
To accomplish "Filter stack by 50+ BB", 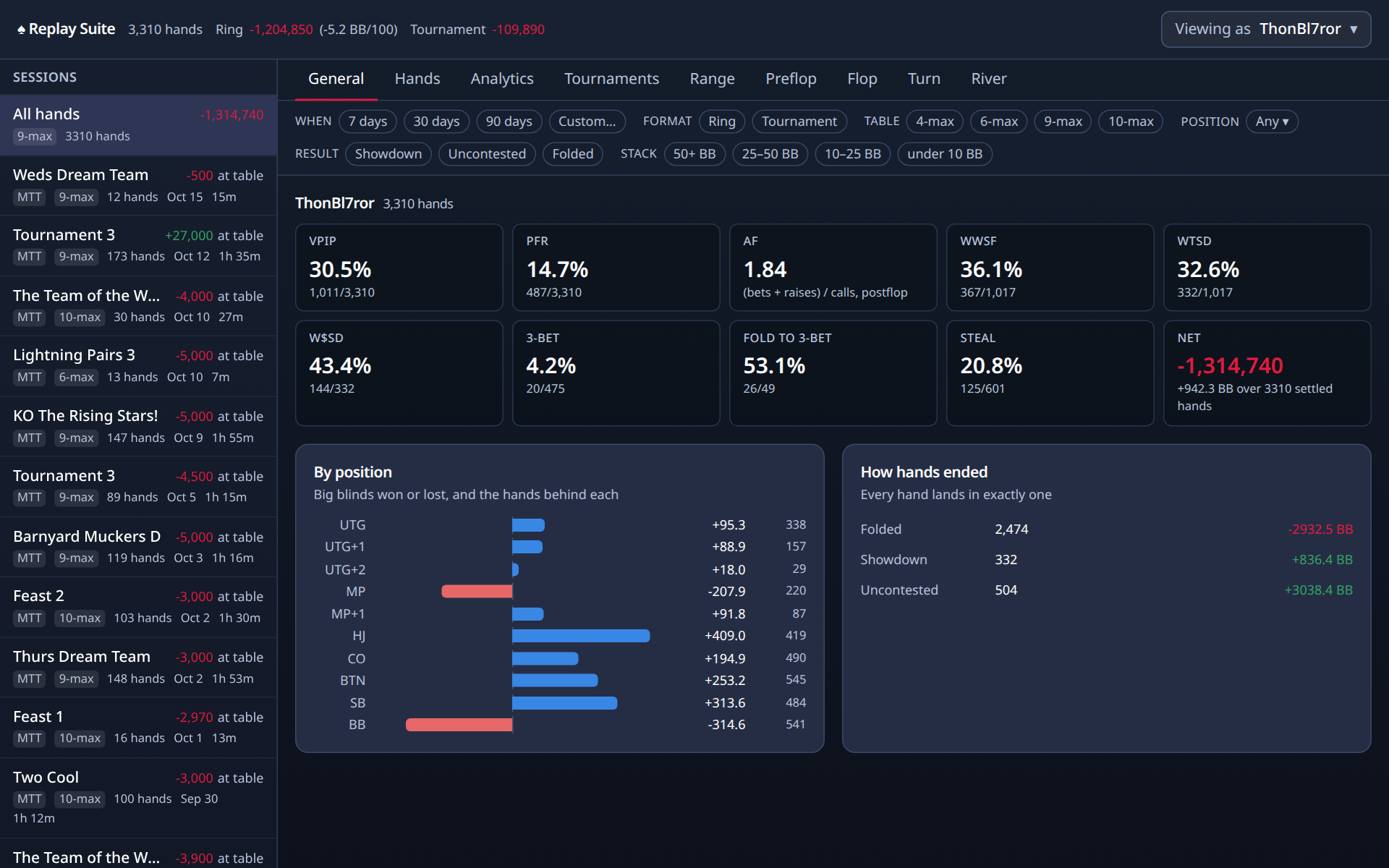I will [694, 154].
